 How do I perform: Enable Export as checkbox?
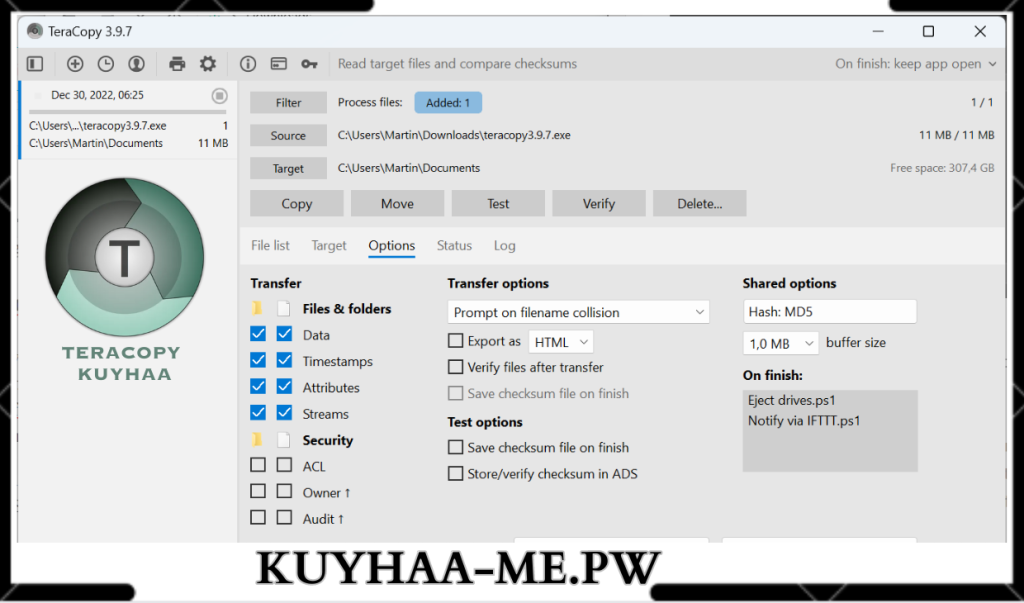455,341
